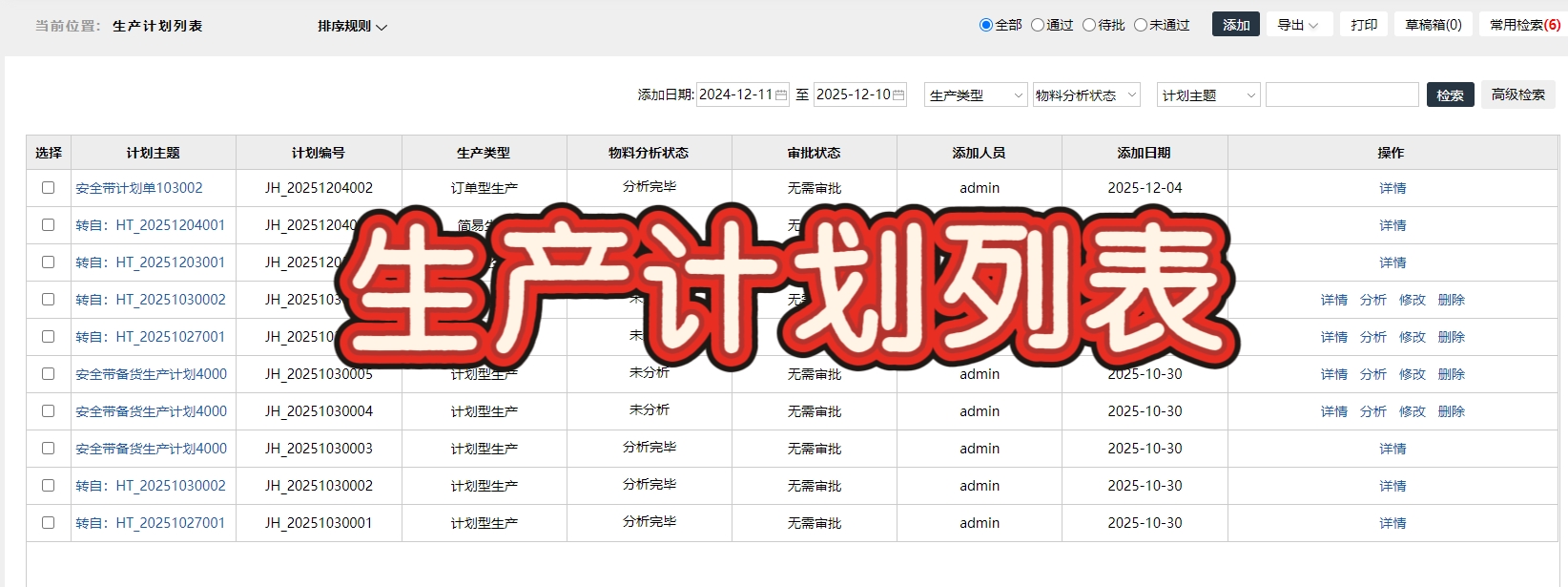Click 删除 in the 转自：HT_20251030002 row

tap(1451, 300)
